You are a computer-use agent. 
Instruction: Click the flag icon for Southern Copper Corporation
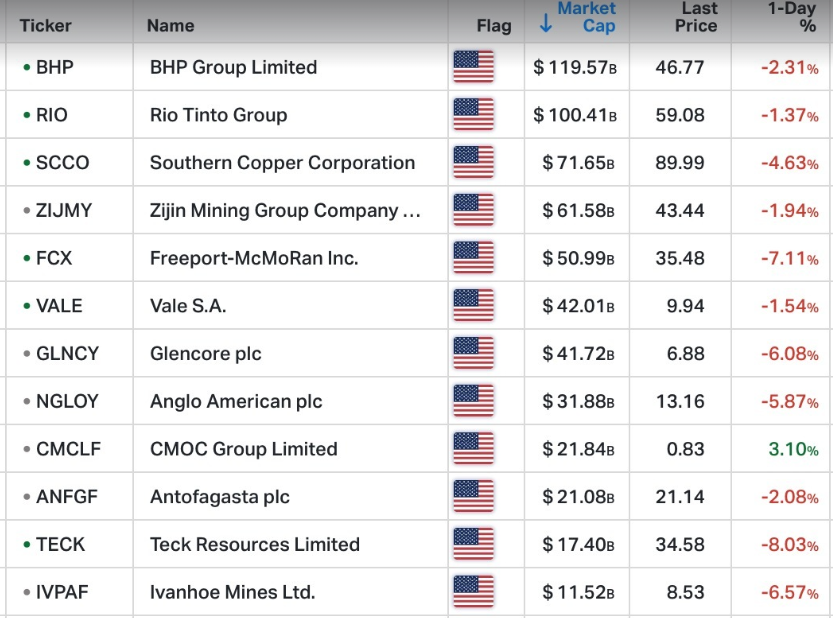(x=473, y=162)
